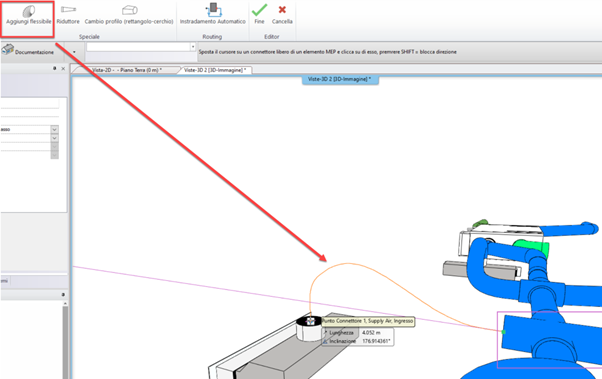Switch to Vista-2D Piano Terra tab
The height and width of the screenshot is (379, 602).
(x=126, y=70)
